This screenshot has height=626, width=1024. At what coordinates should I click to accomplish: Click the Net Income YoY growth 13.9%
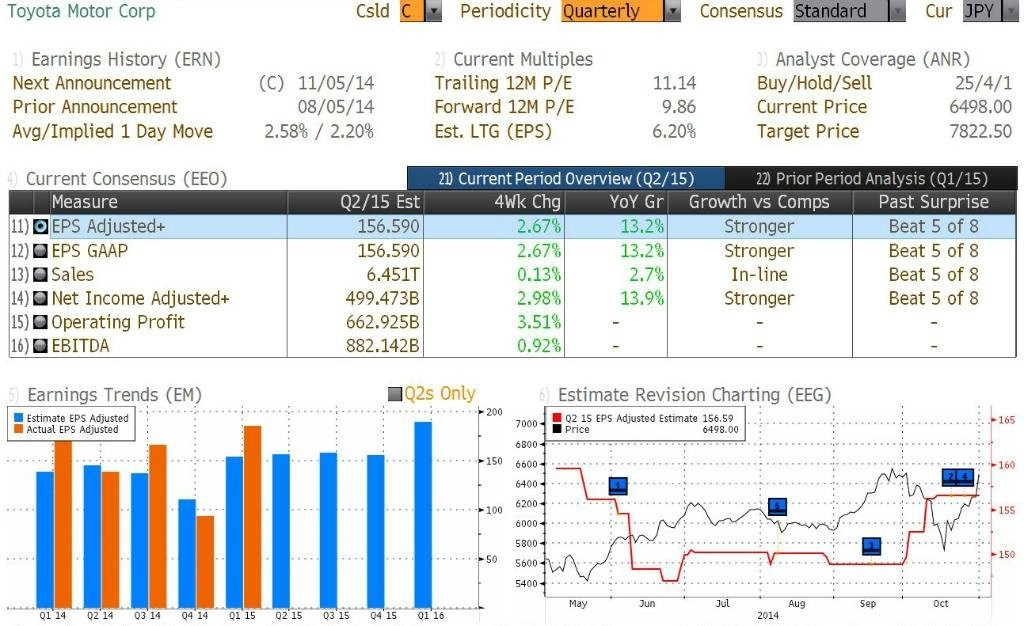tap(642, 298)
